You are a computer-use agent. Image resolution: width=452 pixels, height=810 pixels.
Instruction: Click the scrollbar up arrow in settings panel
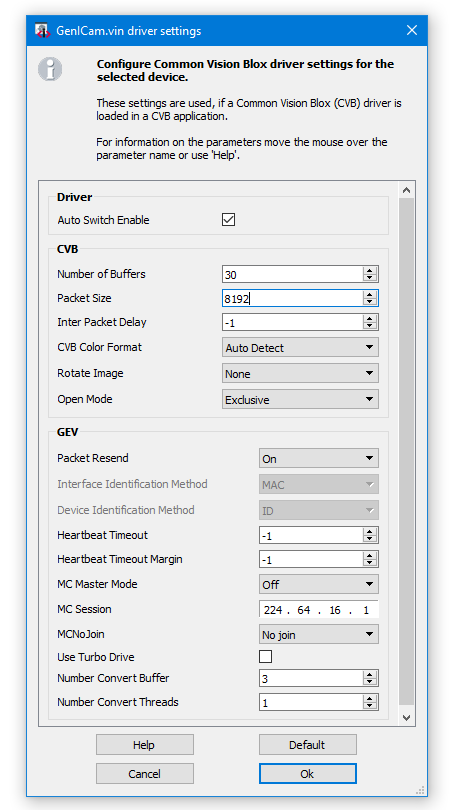tap(407, 190)
